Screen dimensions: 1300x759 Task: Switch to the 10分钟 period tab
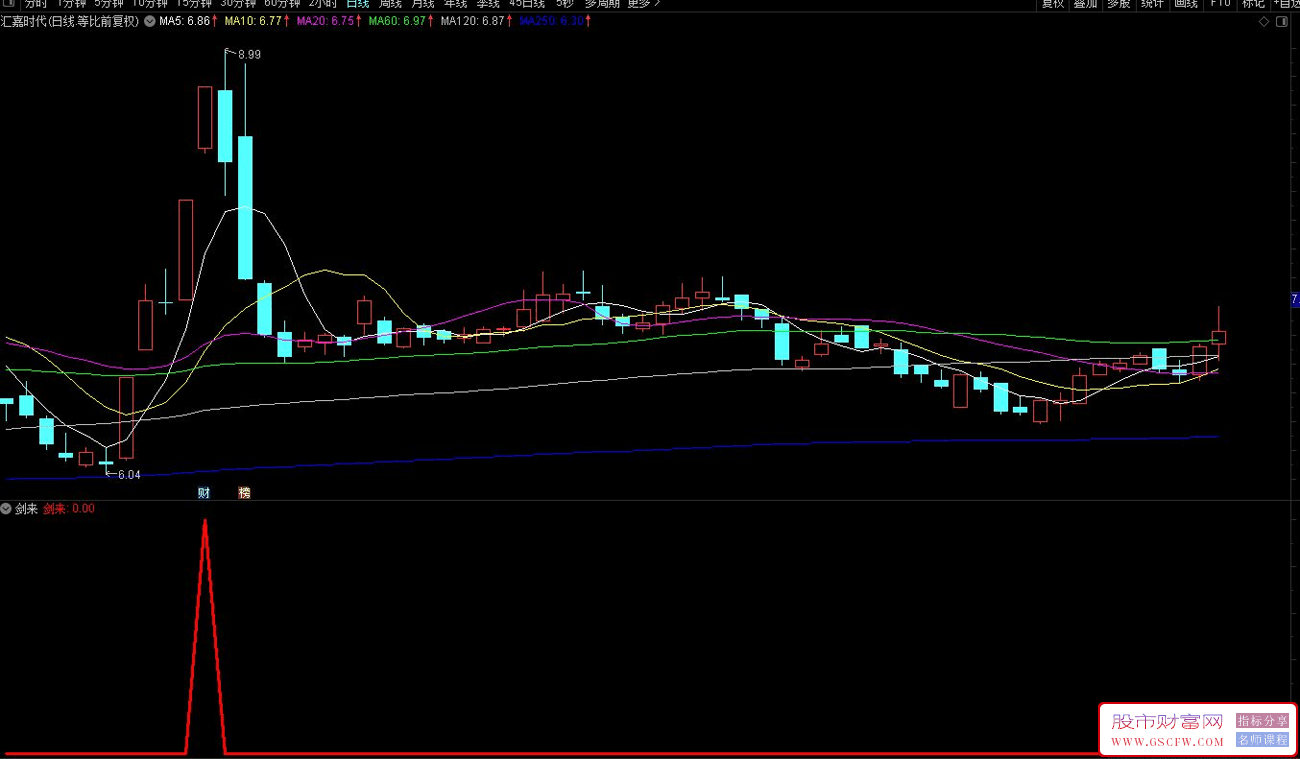click(x=150, y=4)
